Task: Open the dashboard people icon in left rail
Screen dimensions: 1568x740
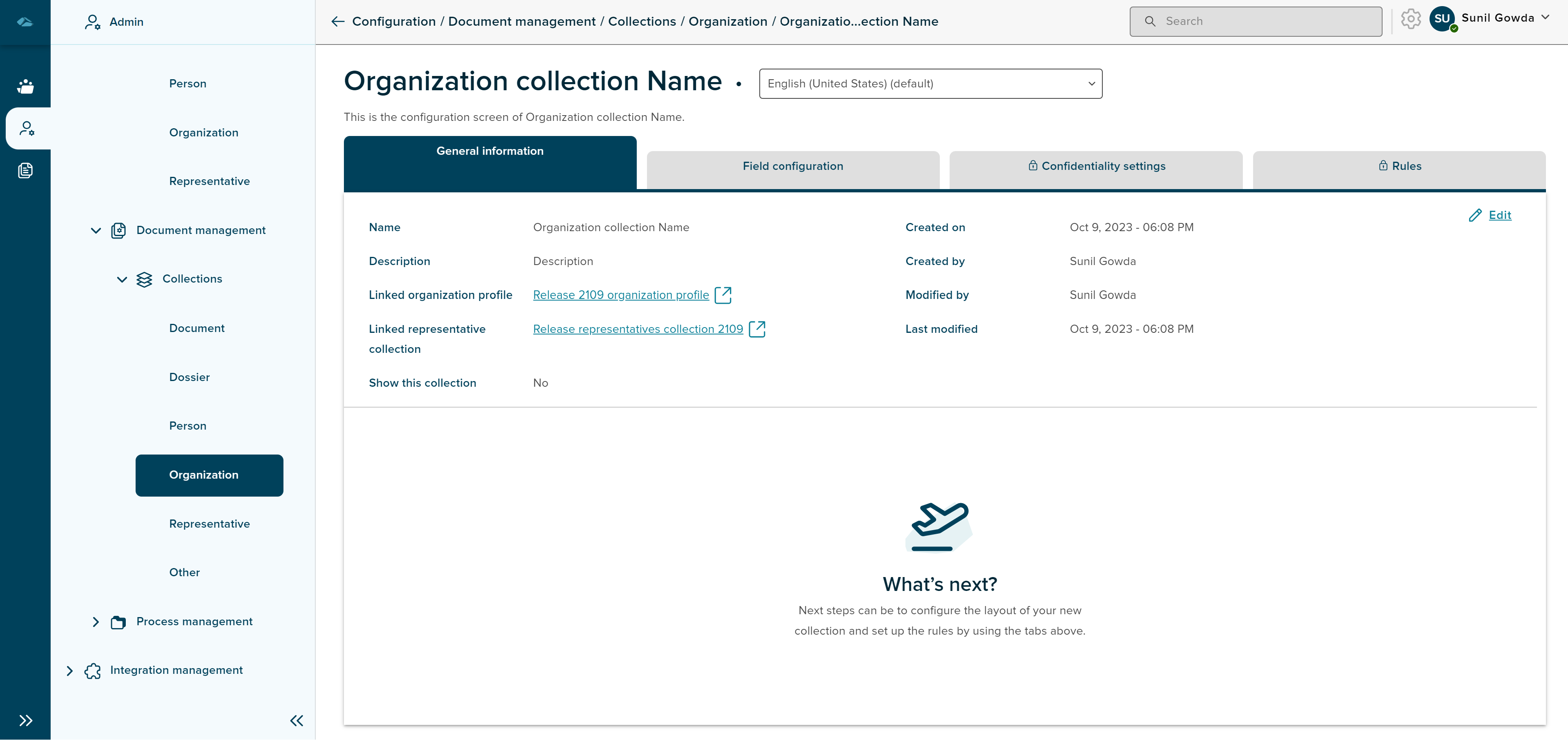Action: click(x=26, y=87)
